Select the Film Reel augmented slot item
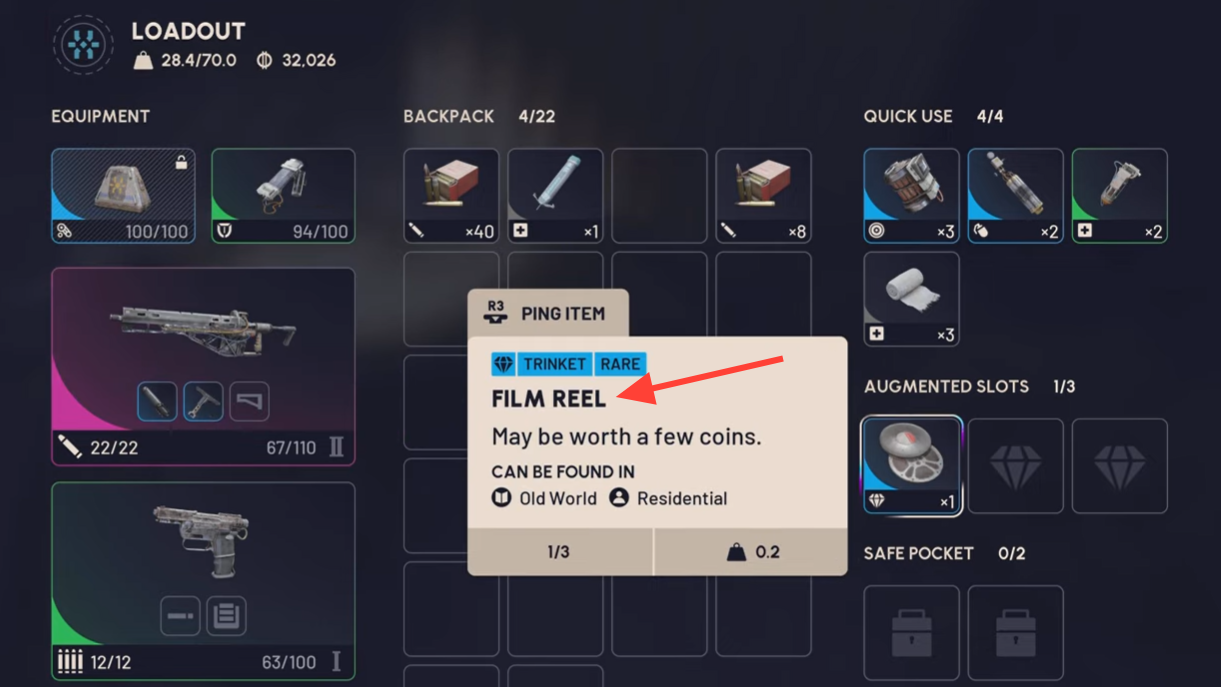1221x687 pixels. point(912,466)
